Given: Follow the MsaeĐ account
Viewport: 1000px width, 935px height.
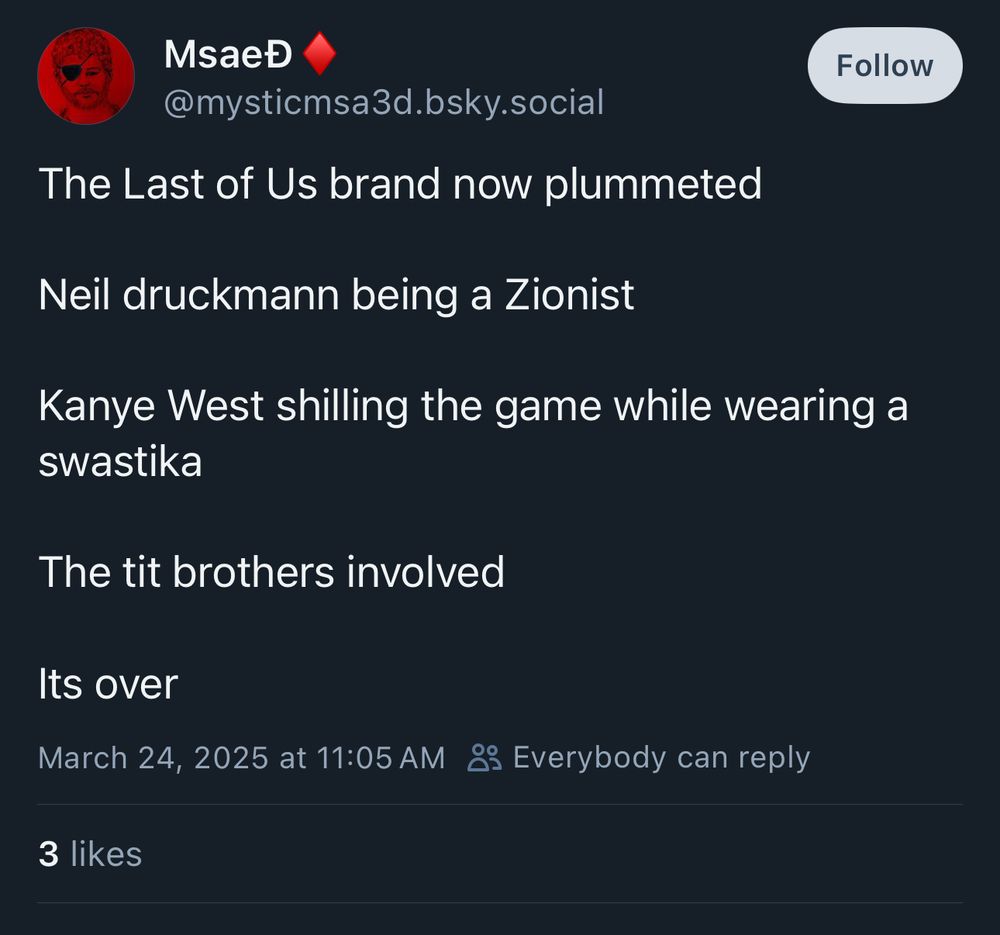Looking at the screenshot, I should click(884, 66).
